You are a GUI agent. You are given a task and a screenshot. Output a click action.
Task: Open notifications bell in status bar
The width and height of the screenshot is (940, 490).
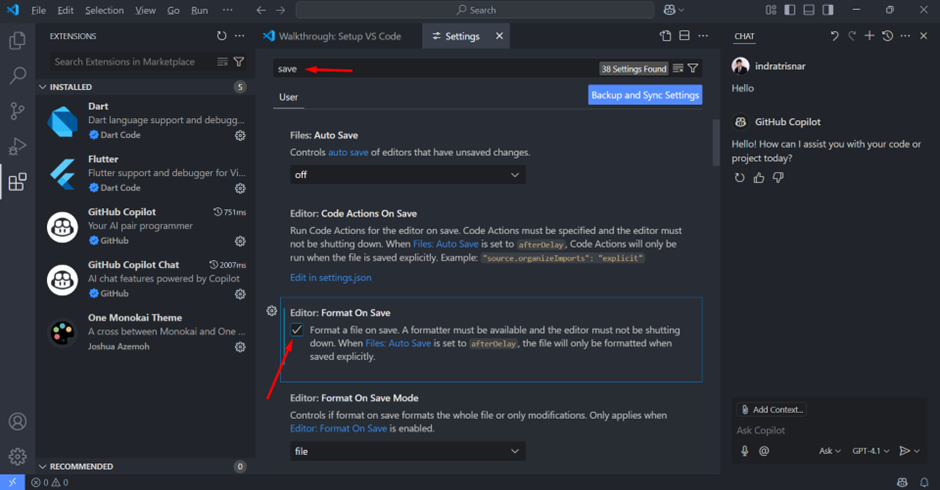[924, 482]
